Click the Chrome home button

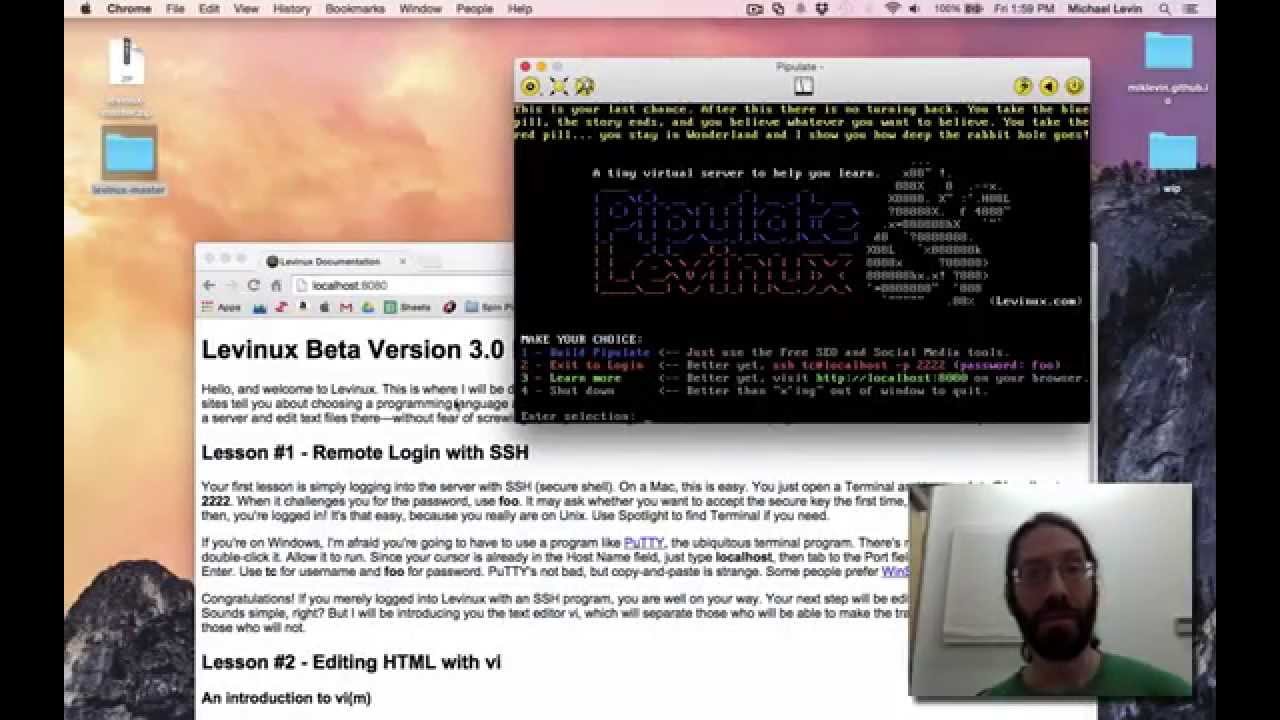(x=276, y=285)
